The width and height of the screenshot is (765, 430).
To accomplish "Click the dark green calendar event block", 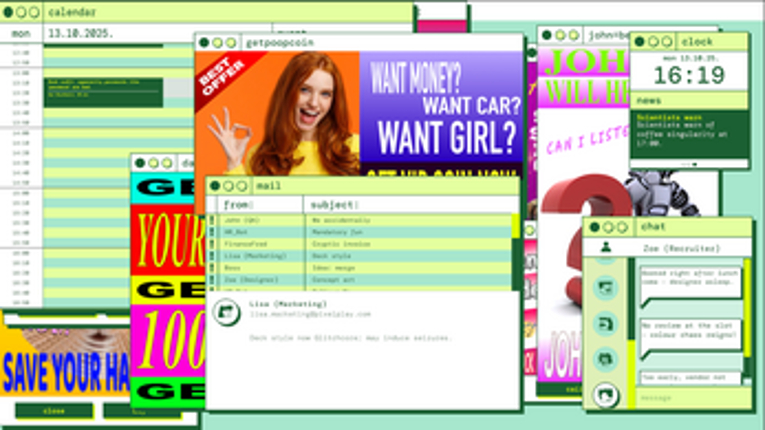I will click(x=103, y=92).
